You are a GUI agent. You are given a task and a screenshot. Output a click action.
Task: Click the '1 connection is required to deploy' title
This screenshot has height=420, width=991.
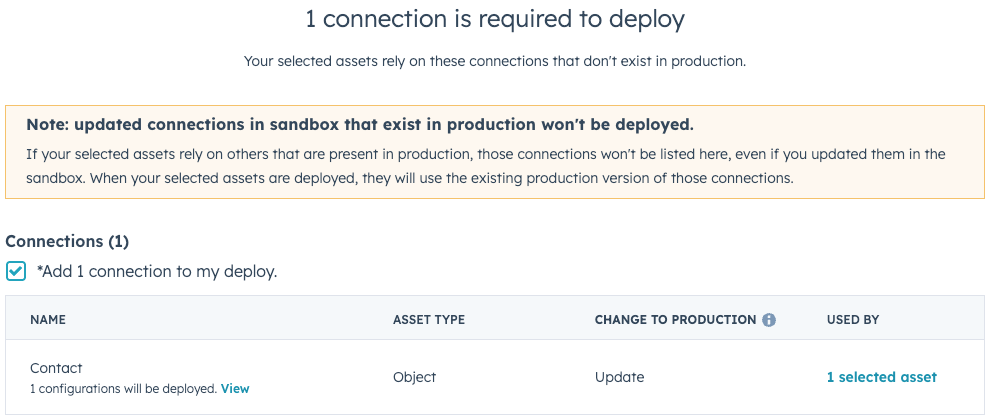click(495, 19)
